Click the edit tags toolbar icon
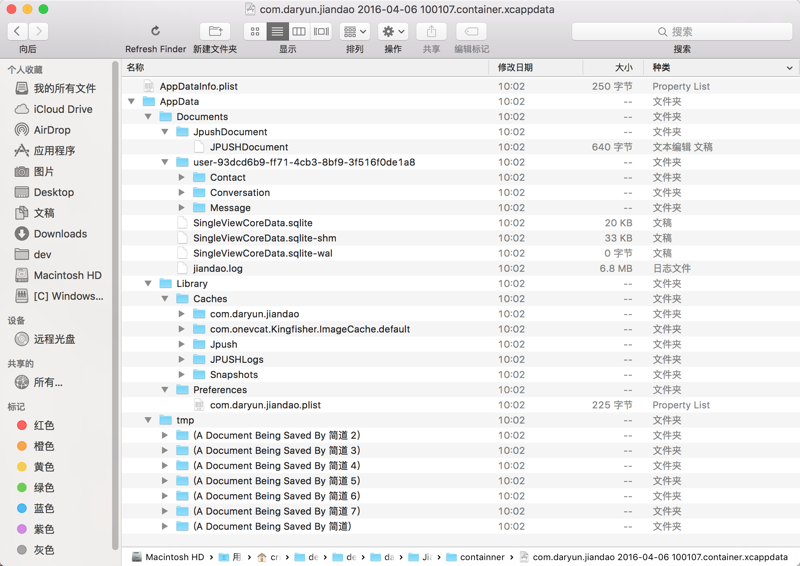This screenshot has width=800, height=566. click(471, 31)
